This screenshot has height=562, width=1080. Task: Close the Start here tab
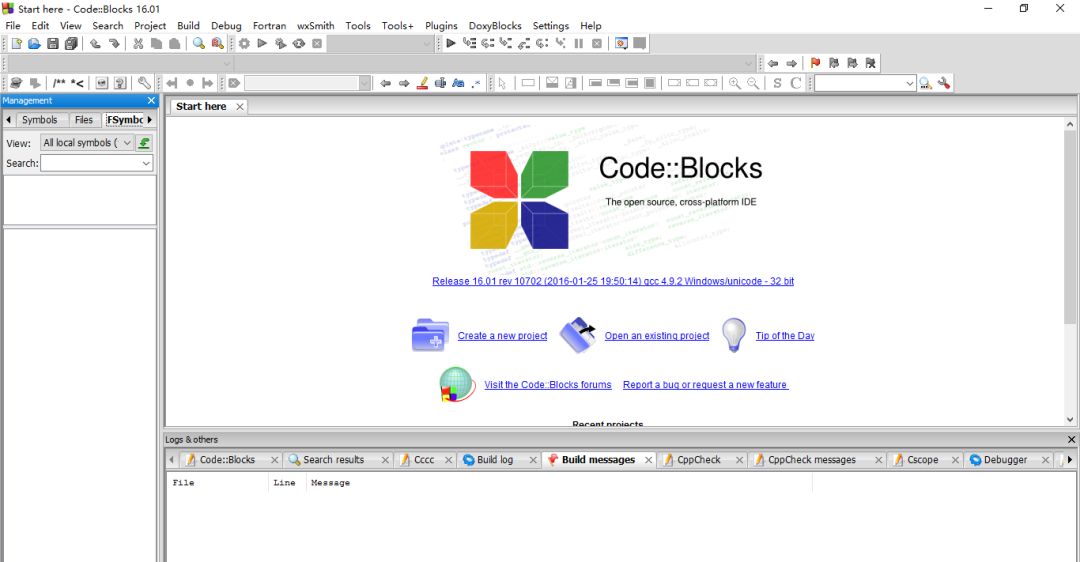click(x=240, y=107)
